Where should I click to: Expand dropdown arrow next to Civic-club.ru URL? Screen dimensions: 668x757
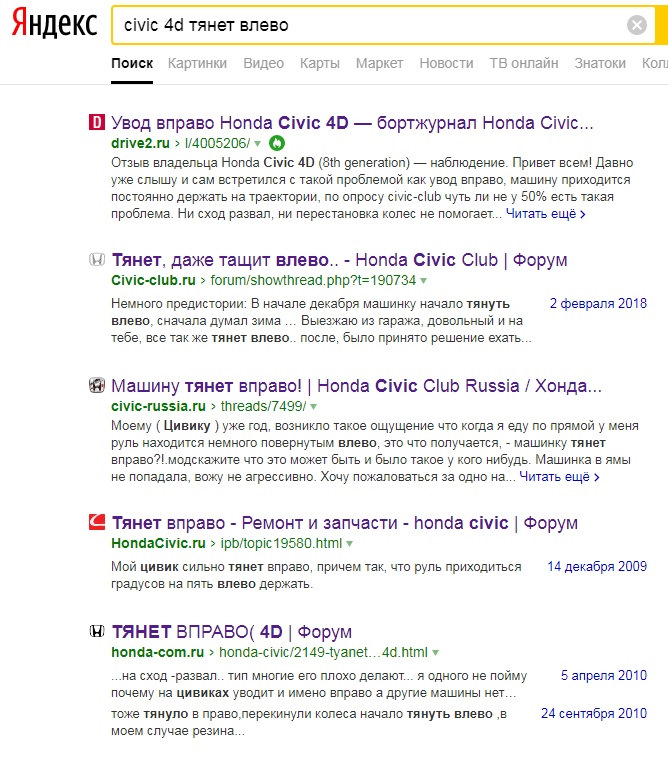coord(423,281)
